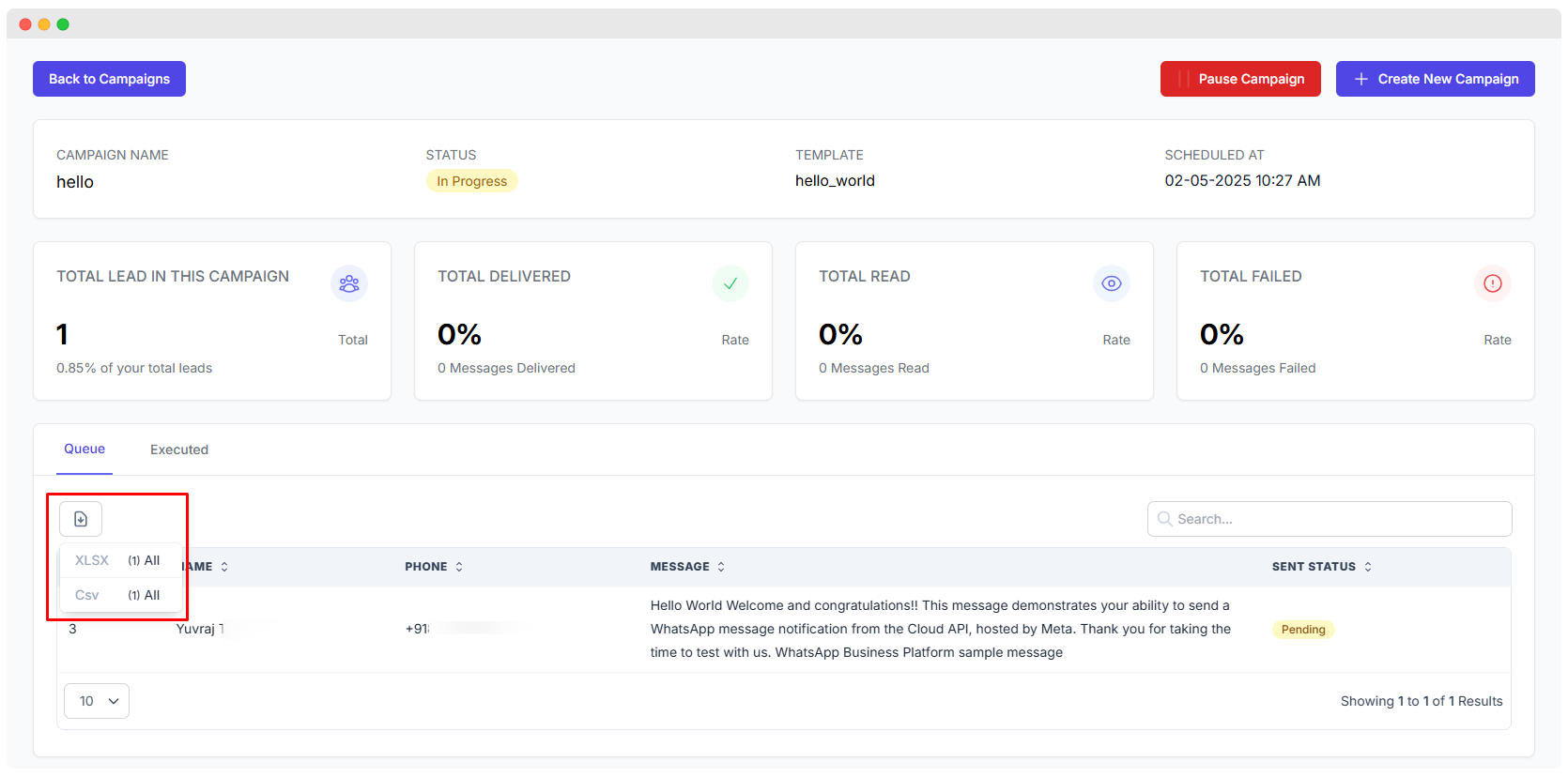This screenshot has width=1568, height=777.
Task: Click the row ID number 3
Action: 72,629
